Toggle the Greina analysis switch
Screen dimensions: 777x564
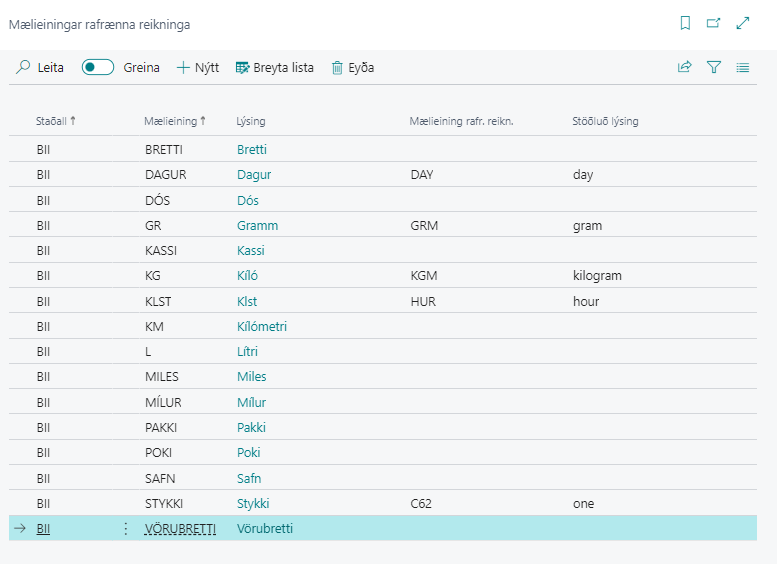point(98,68)
